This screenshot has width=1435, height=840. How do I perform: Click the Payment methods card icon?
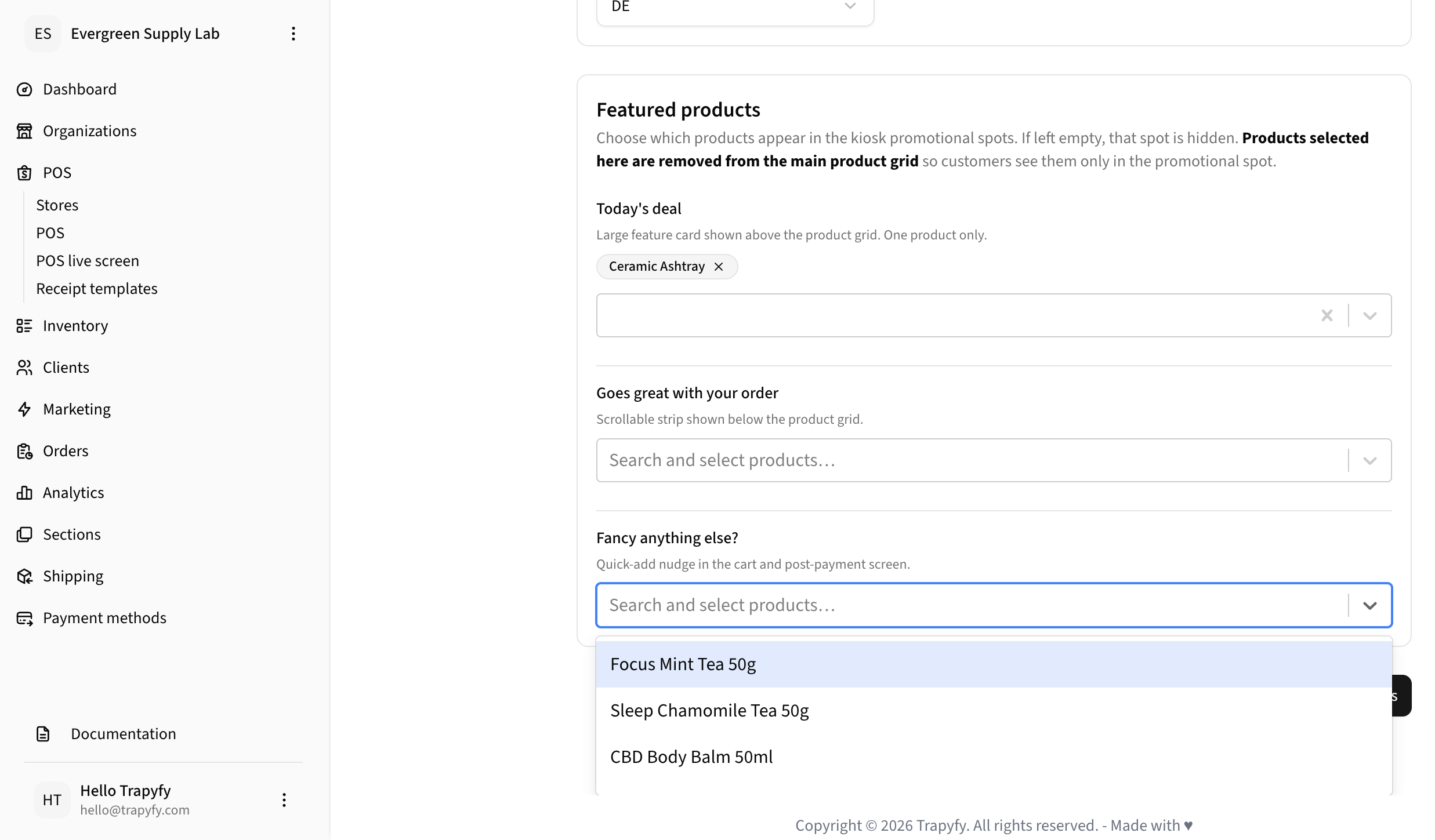point(24,618)
